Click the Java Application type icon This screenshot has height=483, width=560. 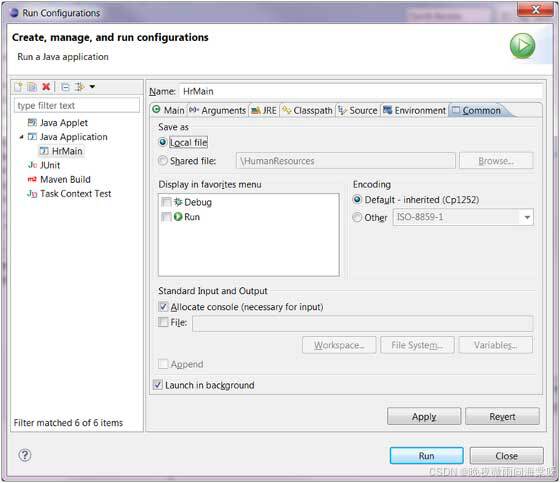pos(32,137)
